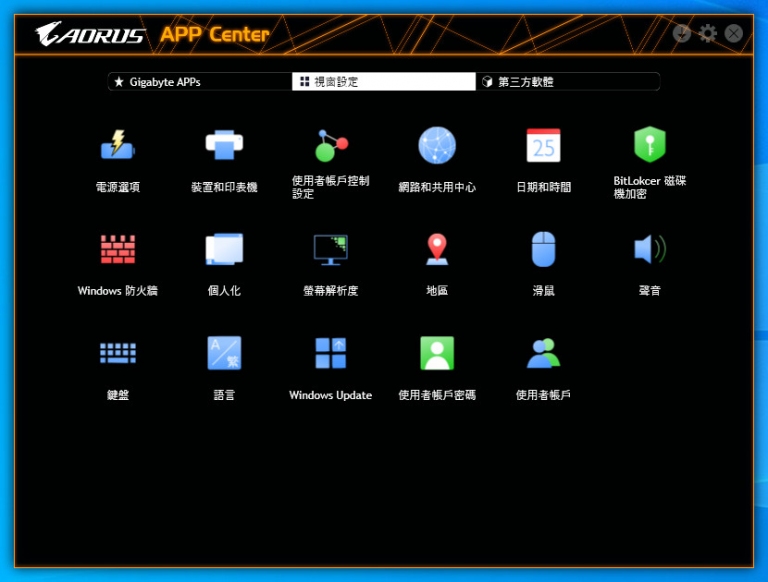This screenshot has width=768, height=582.
Task: Open the 滑鼠 mouse icon
Action: click(543, 249)
